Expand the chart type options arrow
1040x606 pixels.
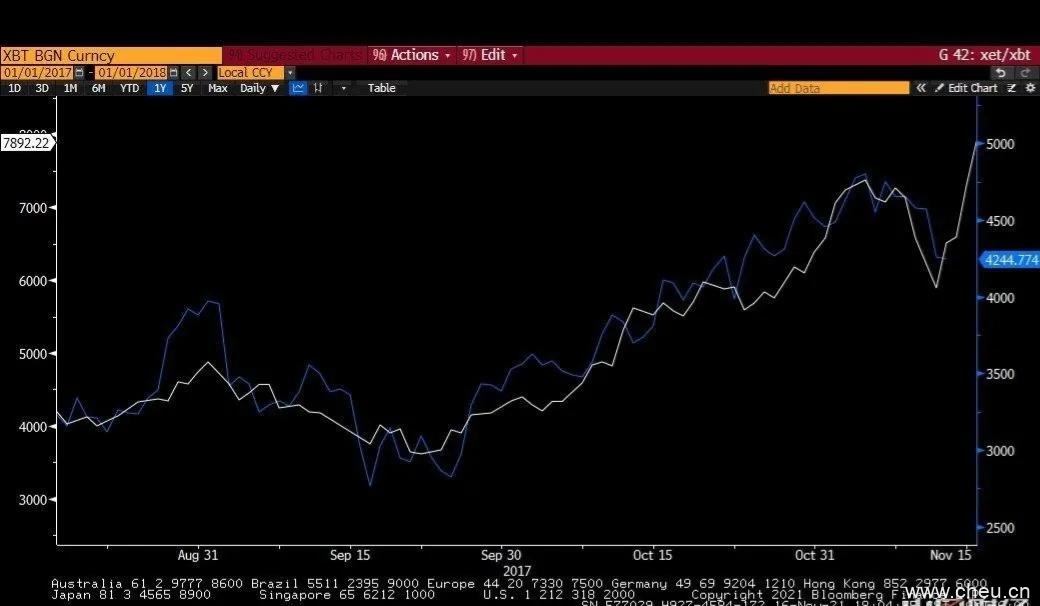tap(343, 88)
